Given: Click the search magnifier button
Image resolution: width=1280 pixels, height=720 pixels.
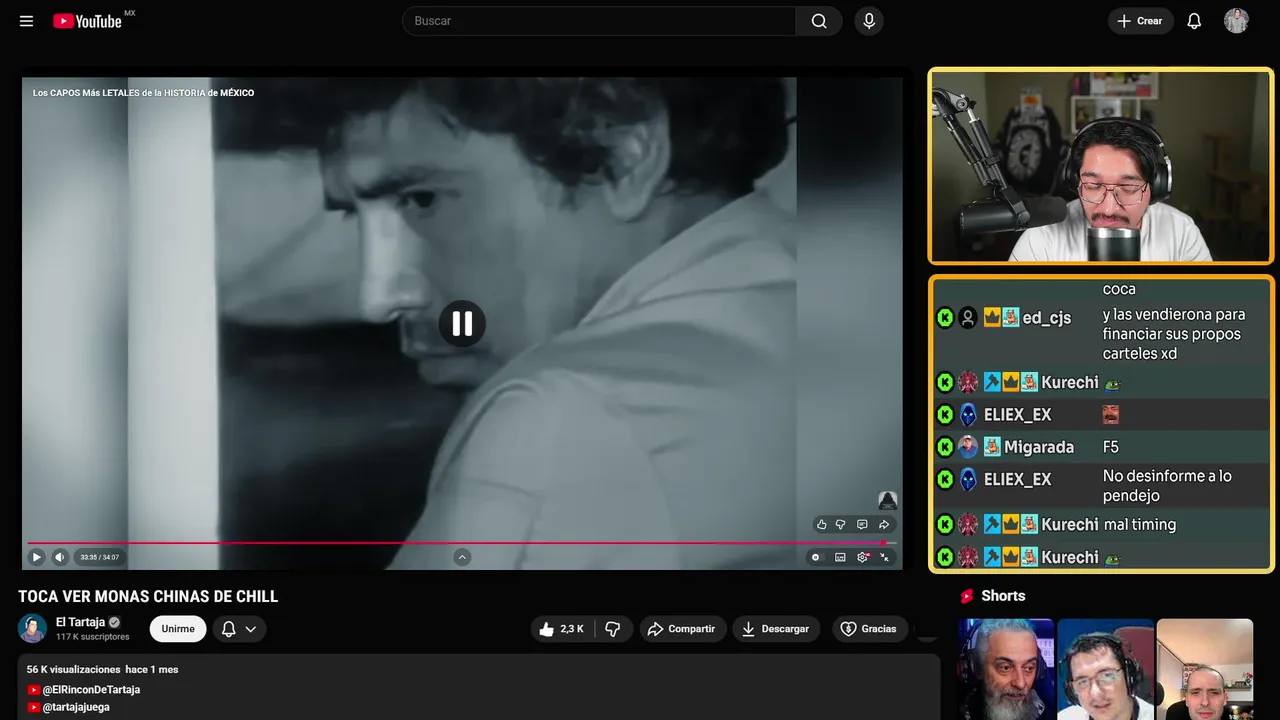Looking at the screenshot, I should click(819, 21).
